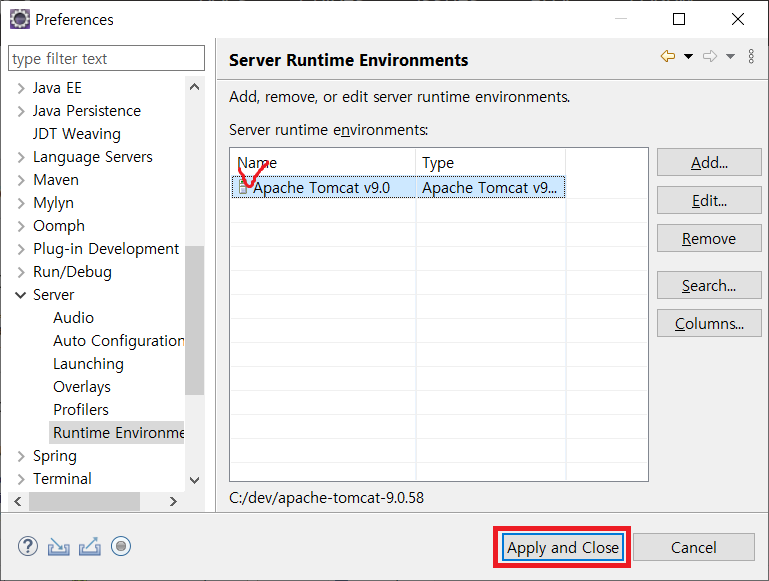The width and height of the screenshot is (769, 581).
Task: Click the type filter text field
Action: click(106, 58)
